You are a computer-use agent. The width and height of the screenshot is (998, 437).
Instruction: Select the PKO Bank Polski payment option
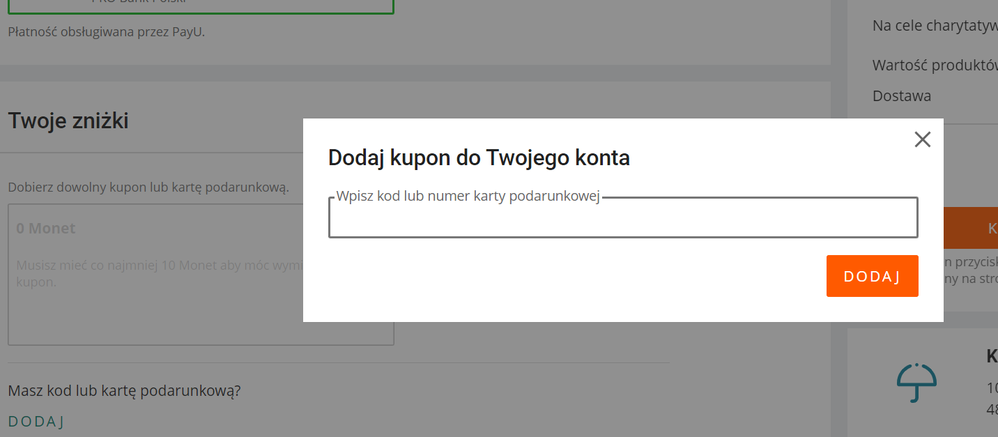(200, 5)
